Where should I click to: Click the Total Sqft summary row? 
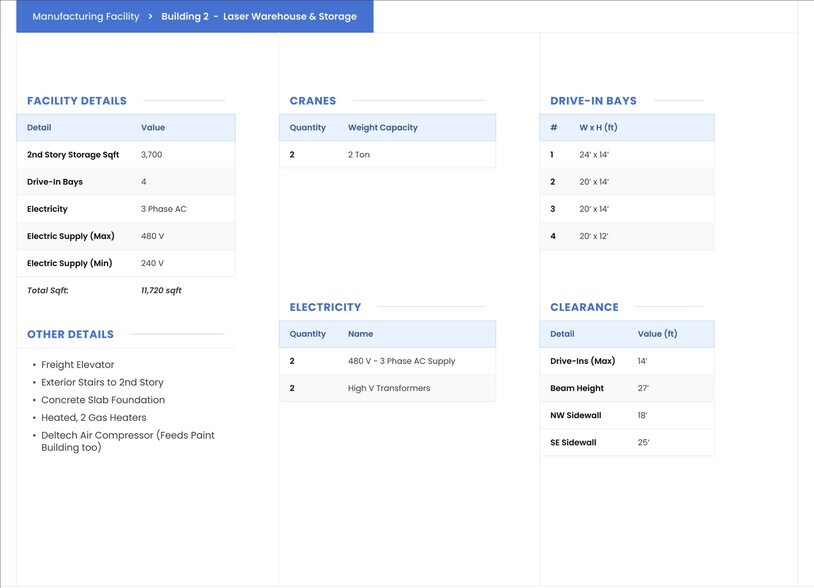(126, 290)
